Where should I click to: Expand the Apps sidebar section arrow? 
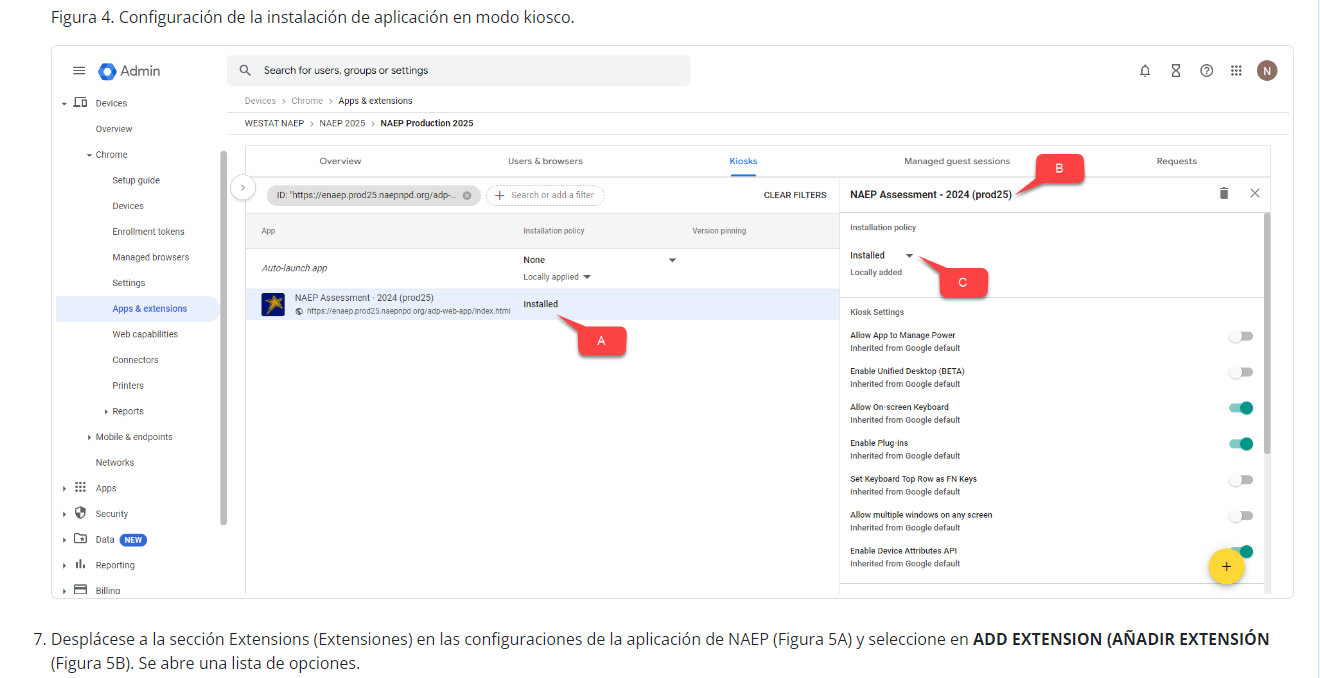pyautogui.click(x=65, y=489)
